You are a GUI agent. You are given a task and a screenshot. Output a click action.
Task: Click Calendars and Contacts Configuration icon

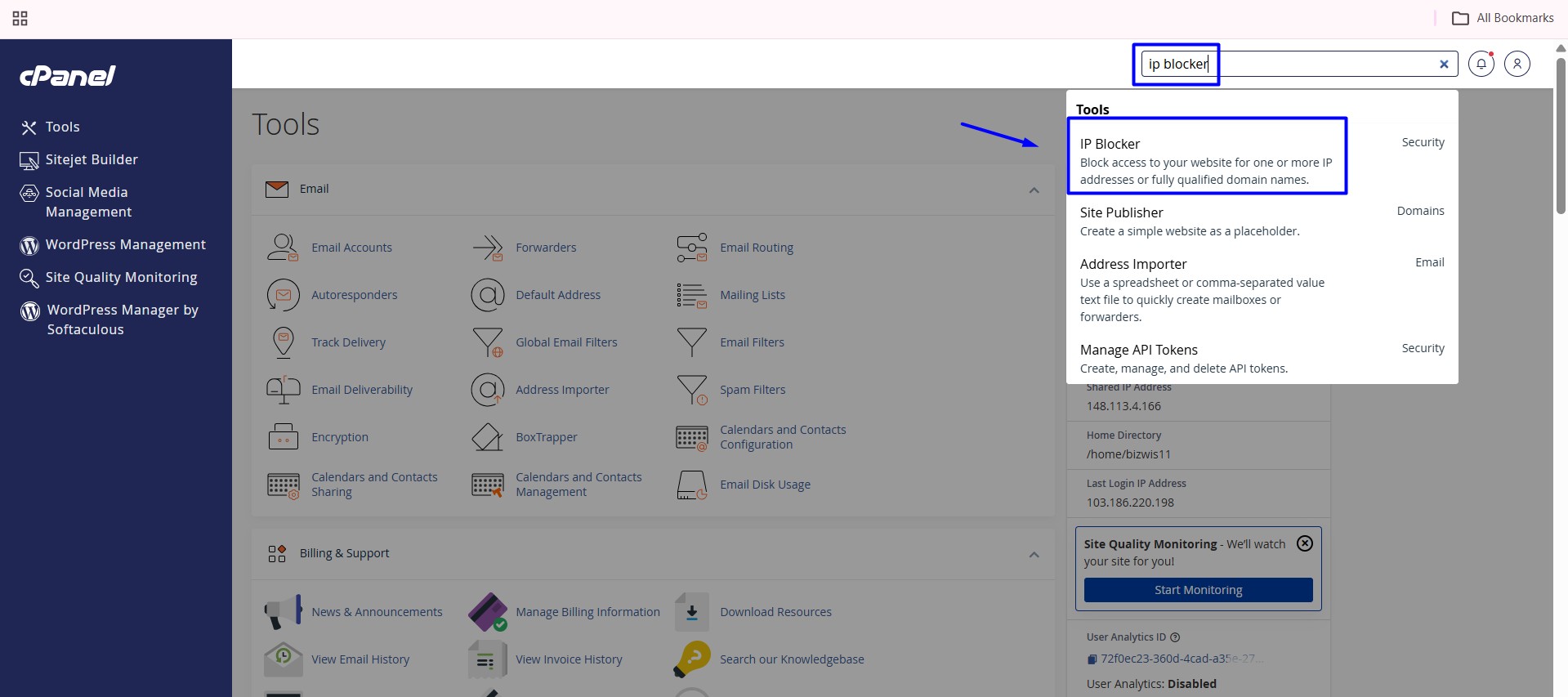tap(691, 438)
